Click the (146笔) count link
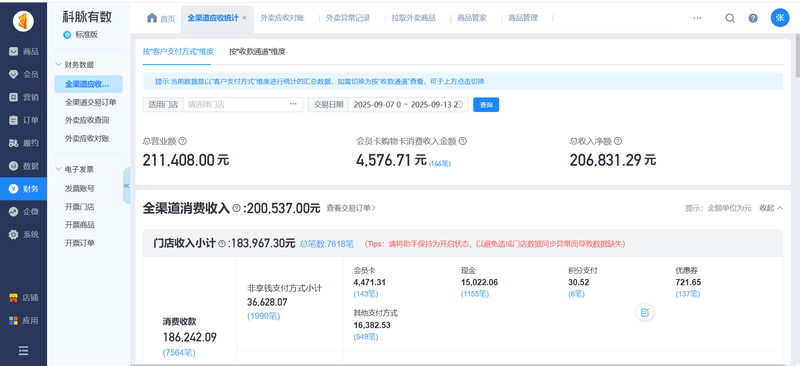Viewport: 800px width, 366px height. point(440,163)
